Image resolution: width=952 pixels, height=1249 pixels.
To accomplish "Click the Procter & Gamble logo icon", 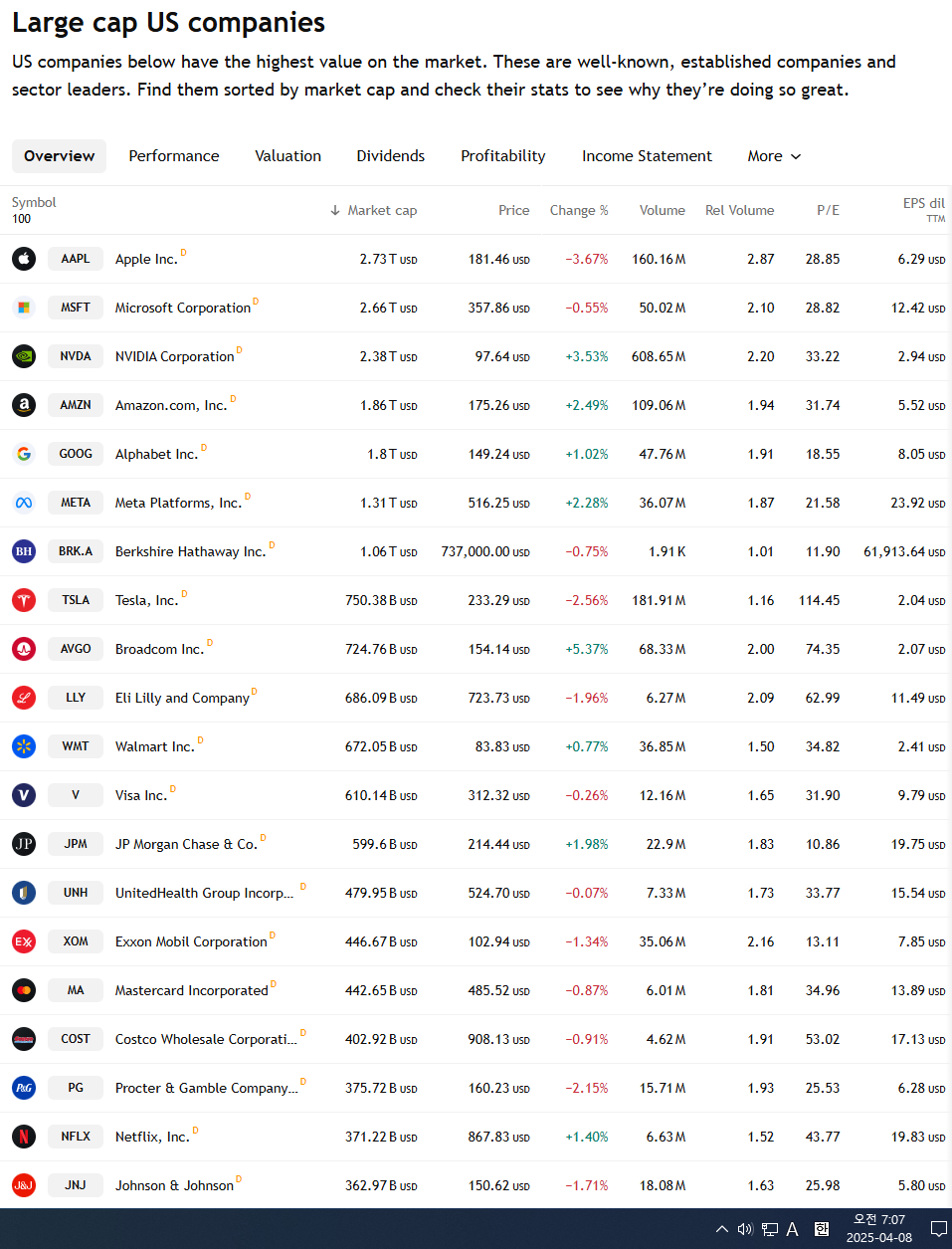I will (x=24, y=1088).
